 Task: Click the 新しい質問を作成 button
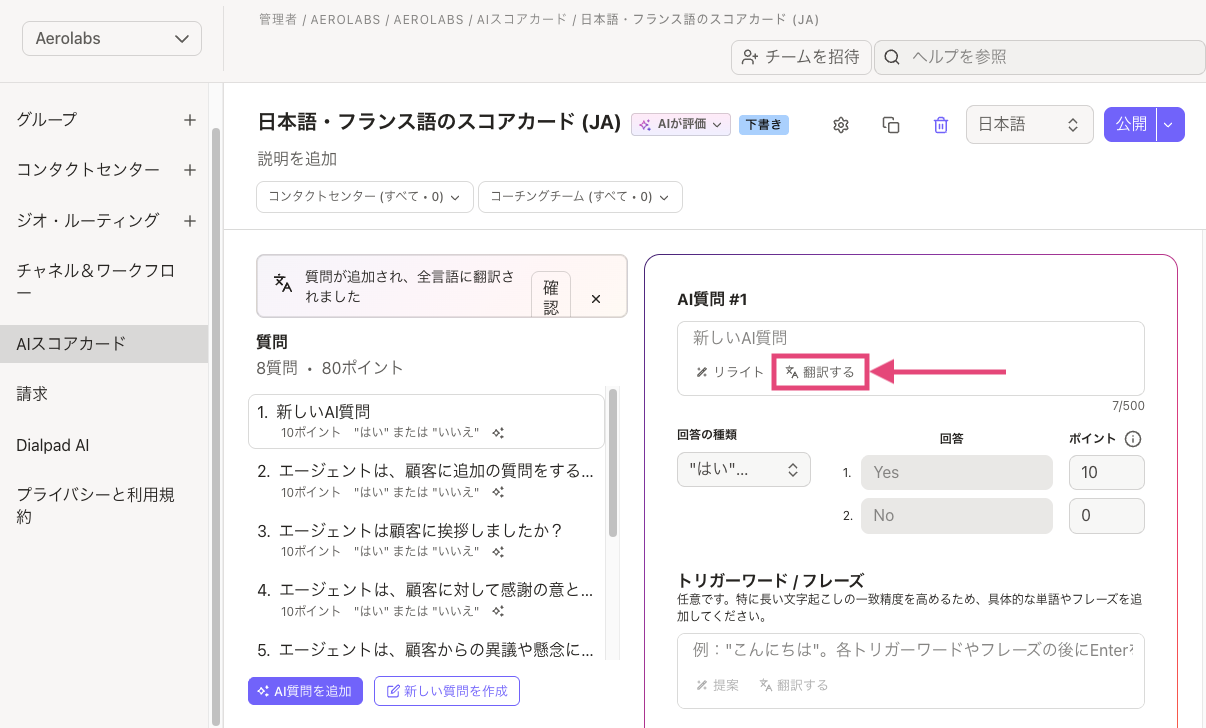(447, 691)
